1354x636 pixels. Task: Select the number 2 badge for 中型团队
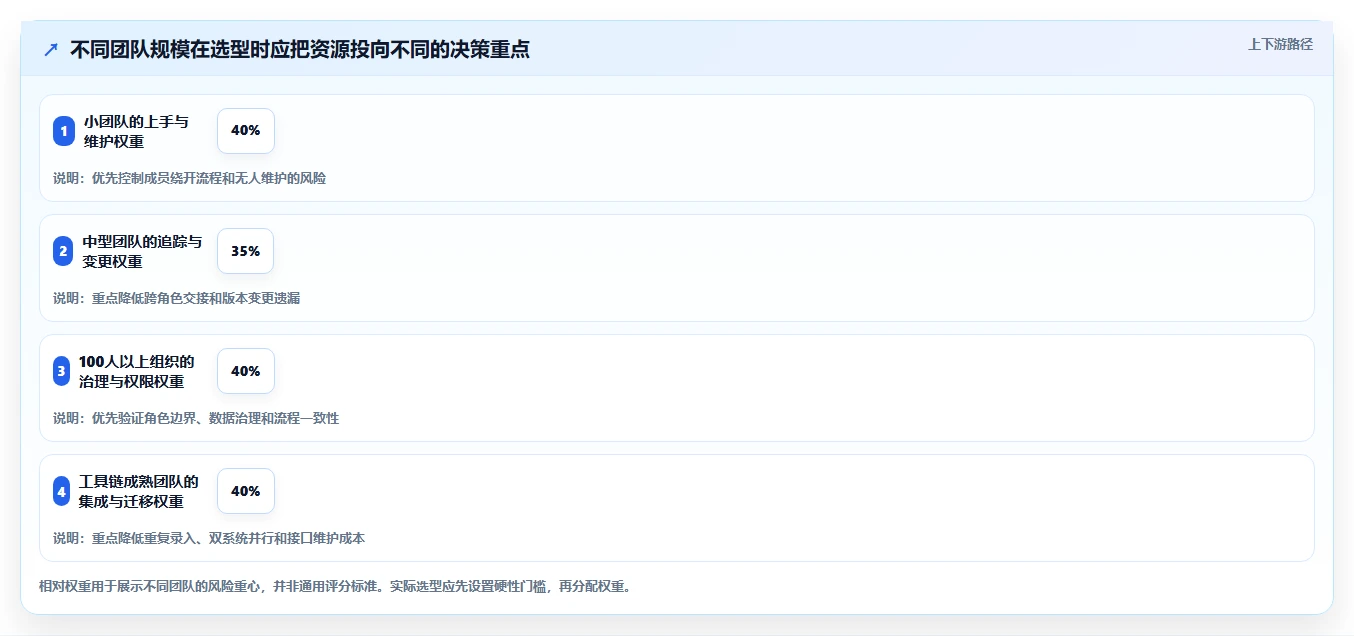coord(63,251)
